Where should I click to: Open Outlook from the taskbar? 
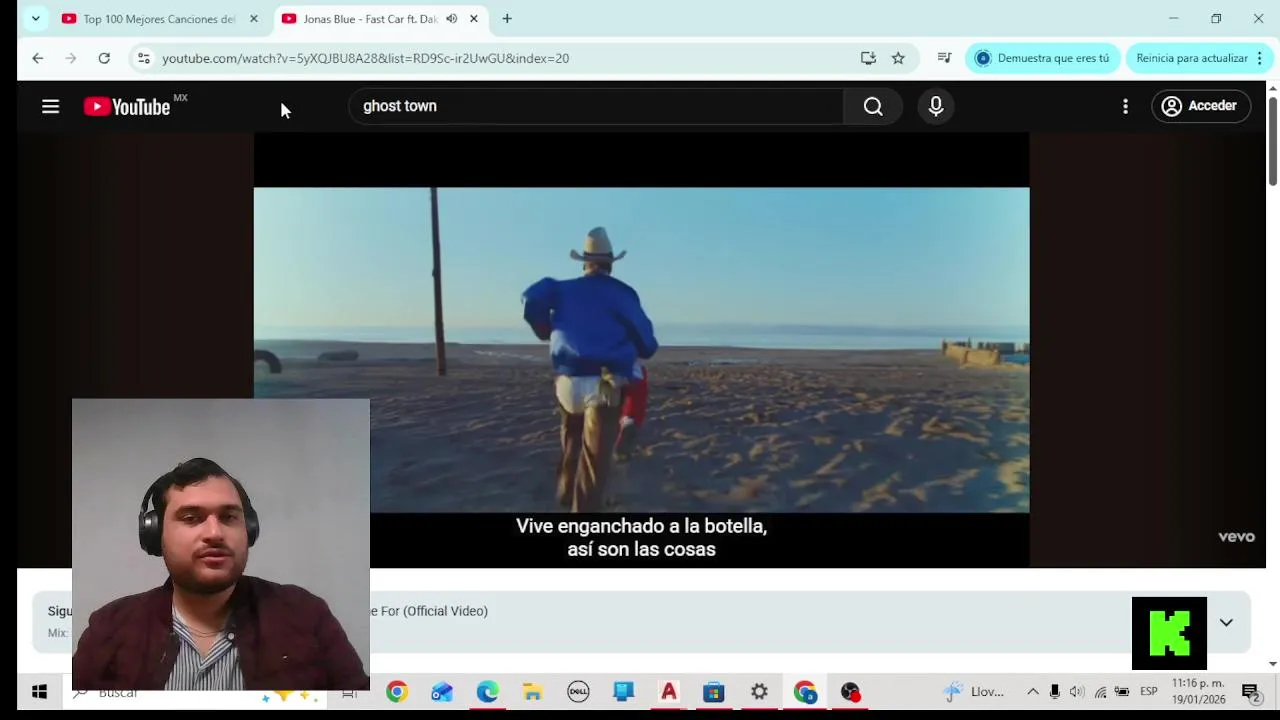click(442, 692)
